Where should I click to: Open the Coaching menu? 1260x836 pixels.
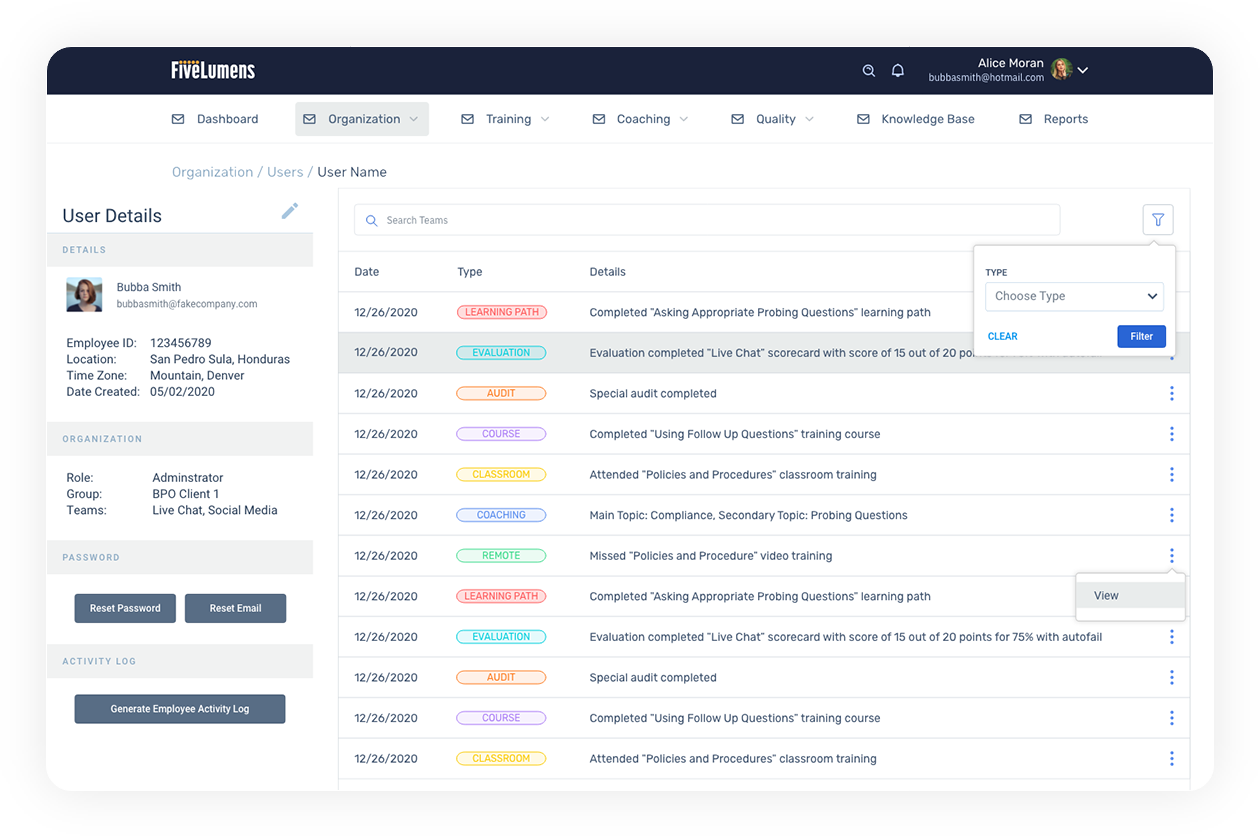click(x=643, y=119)
